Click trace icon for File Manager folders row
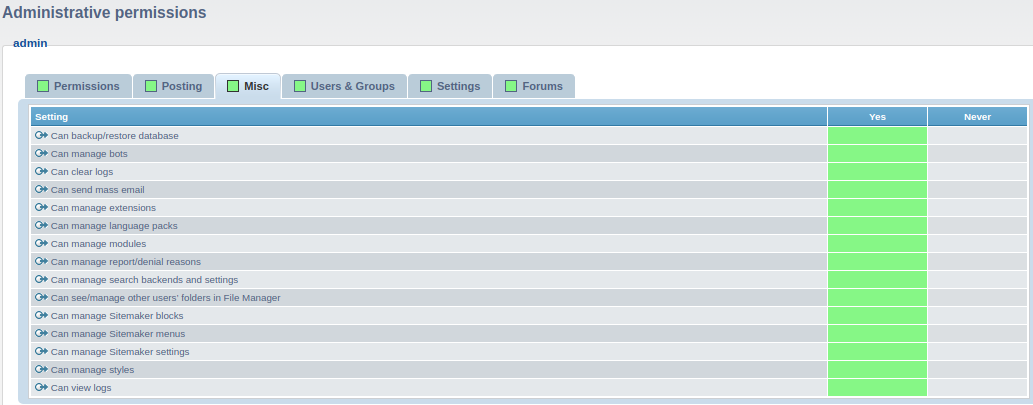 [x=42, y=297]
